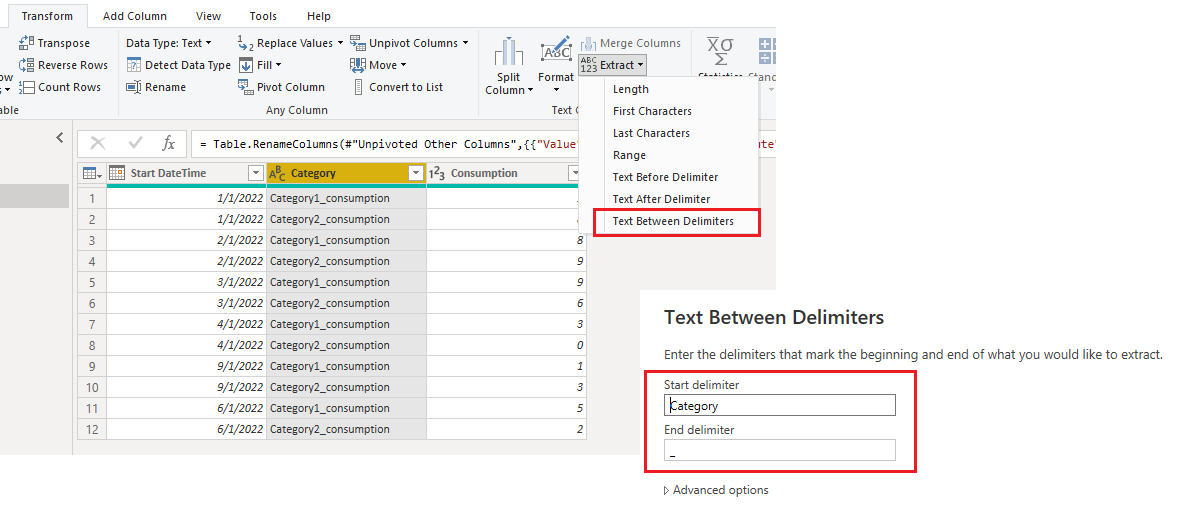1201x526 pixels.
Task: Open the Transform ribbon tab
Action: [48, 16]
